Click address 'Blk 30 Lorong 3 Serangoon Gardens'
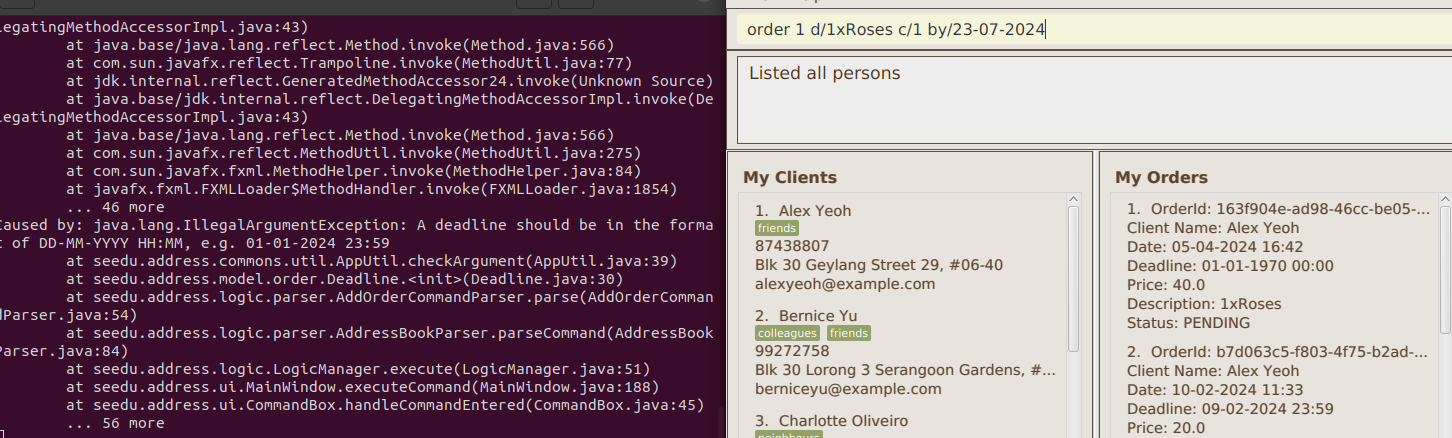The image size is (1452, 438). pyautogui.click(x=905, y=370)
